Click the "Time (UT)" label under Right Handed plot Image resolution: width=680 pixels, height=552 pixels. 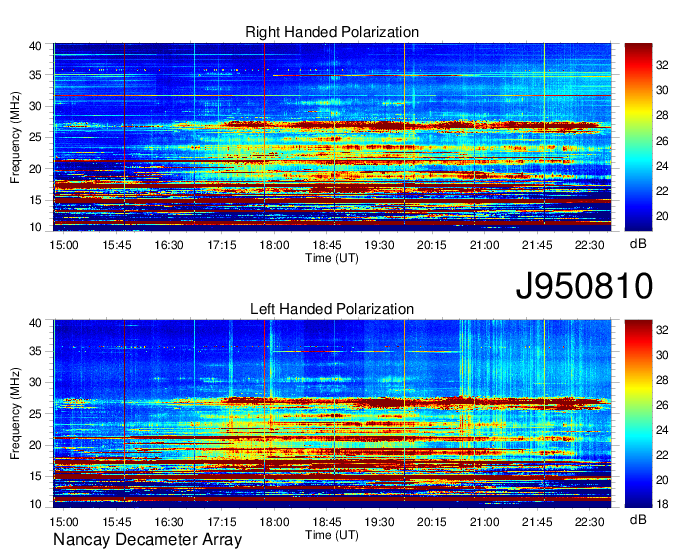(x=332, y=258)
